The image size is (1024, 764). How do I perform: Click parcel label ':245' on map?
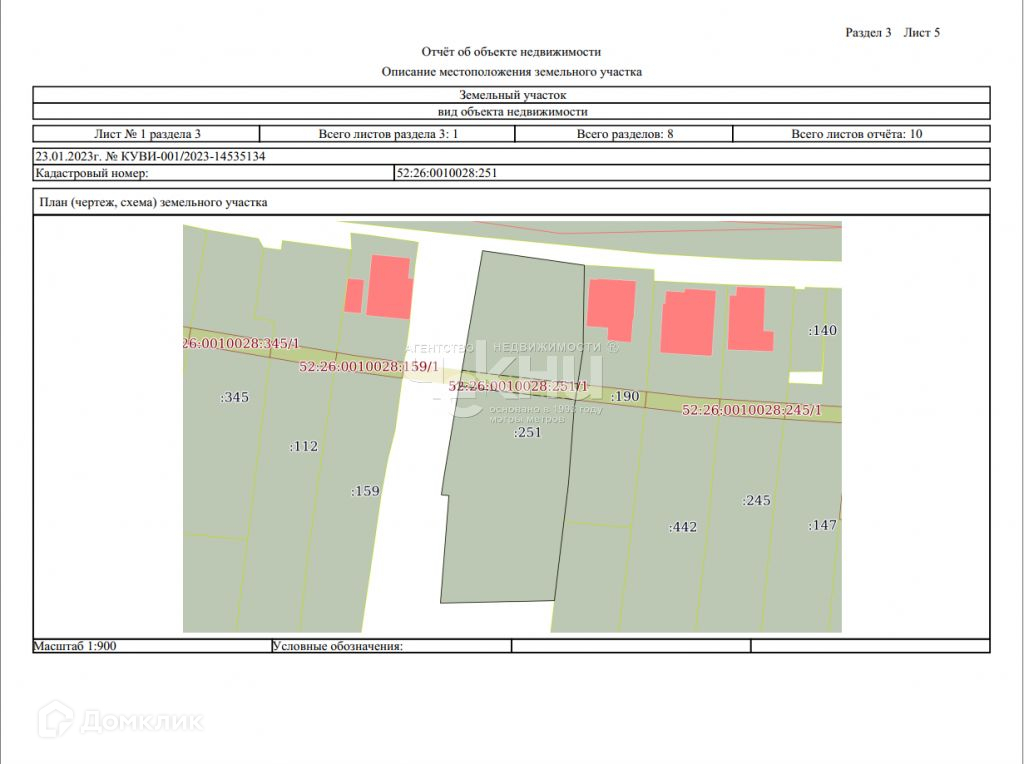pyautogui.click(x=756, y=501)
